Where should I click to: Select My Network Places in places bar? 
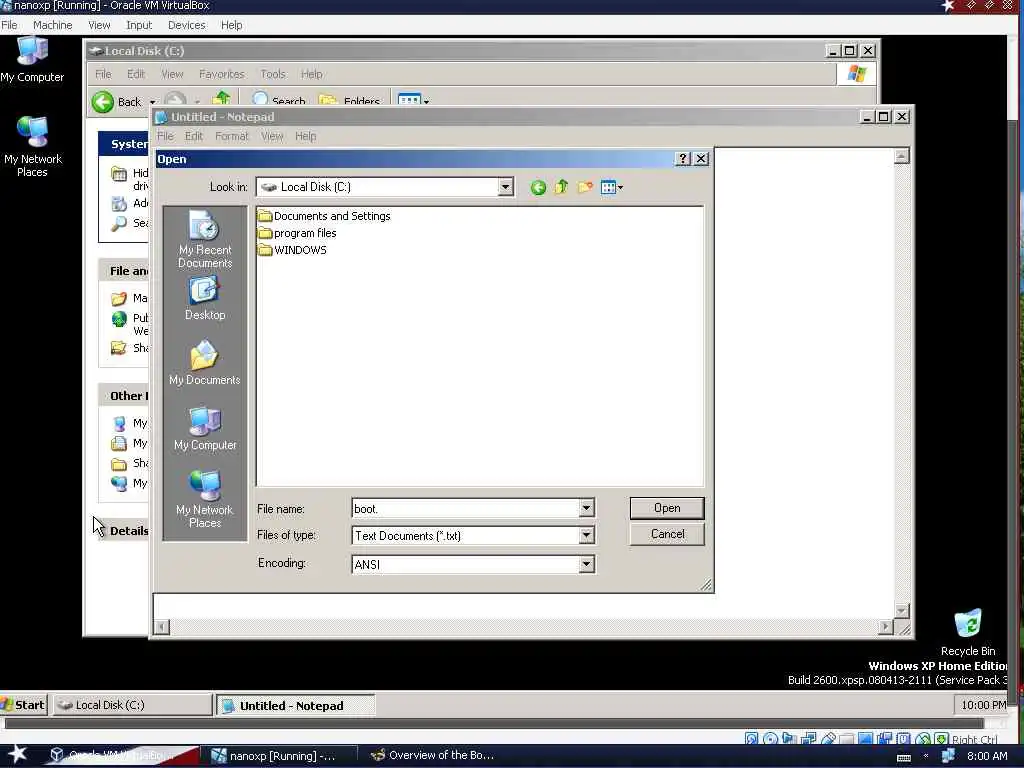[x=205, y=500]
